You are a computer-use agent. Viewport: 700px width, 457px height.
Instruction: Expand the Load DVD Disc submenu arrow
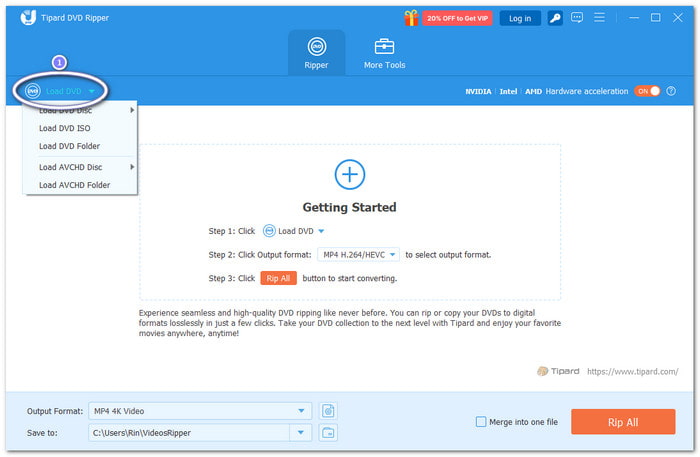(132, 110)
